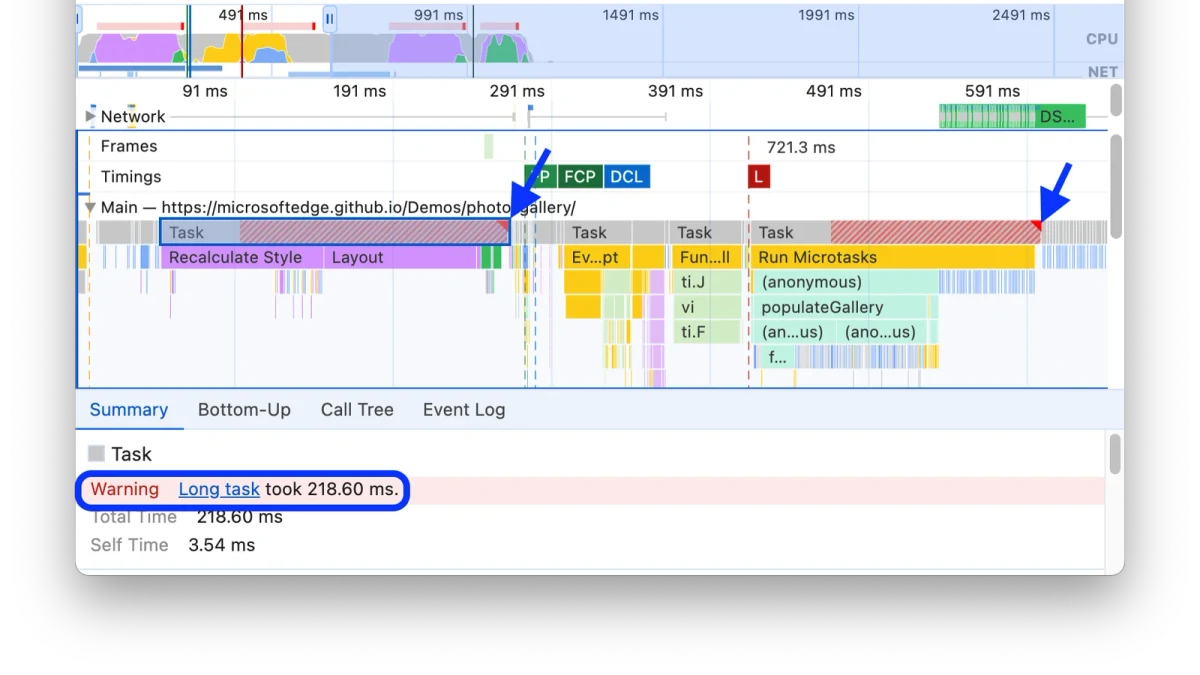Click the Total Time 218.60 ms value
Screen dimensions: 1200x675
[x=240, y=517]
